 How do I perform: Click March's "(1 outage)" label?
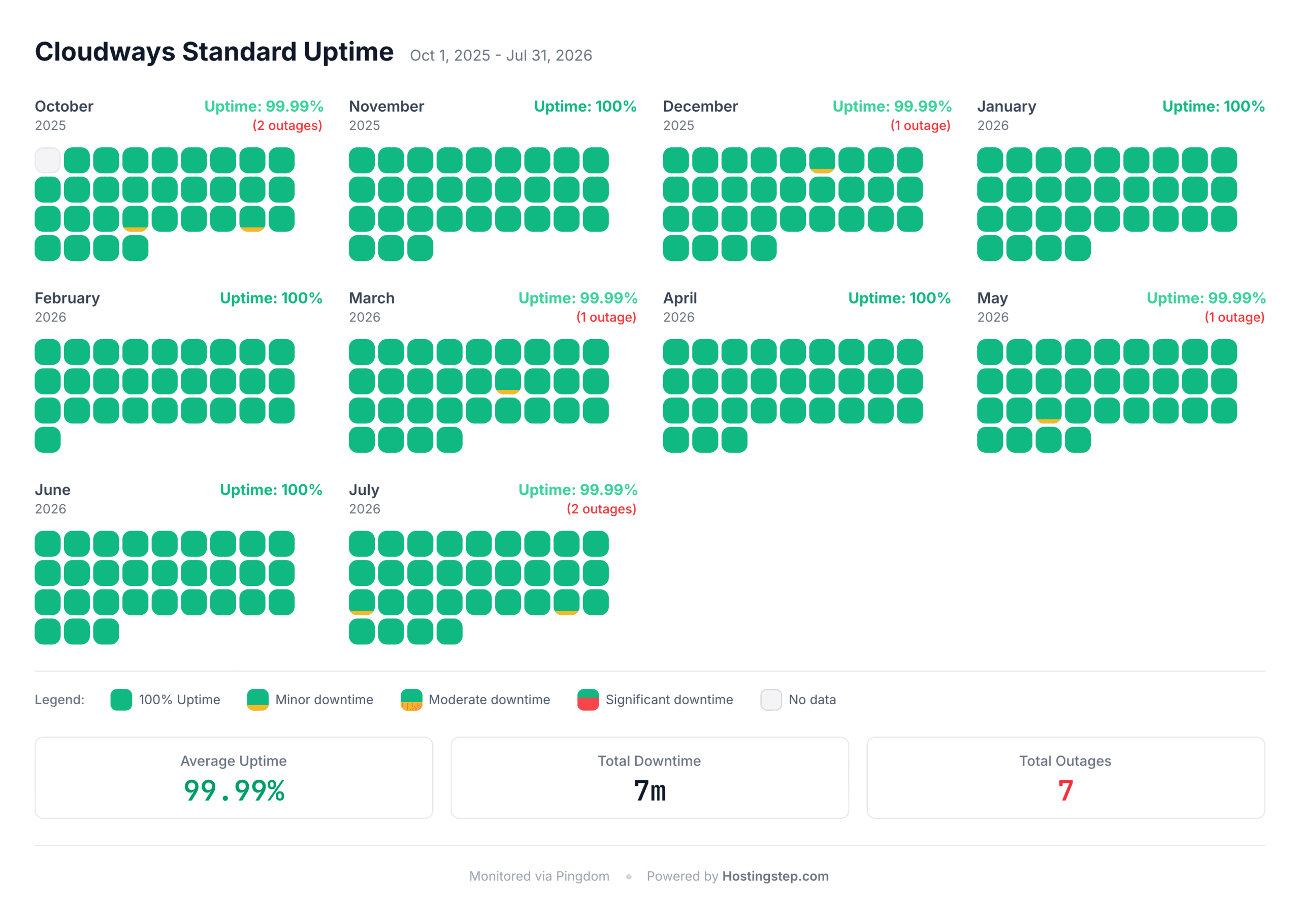606,317
